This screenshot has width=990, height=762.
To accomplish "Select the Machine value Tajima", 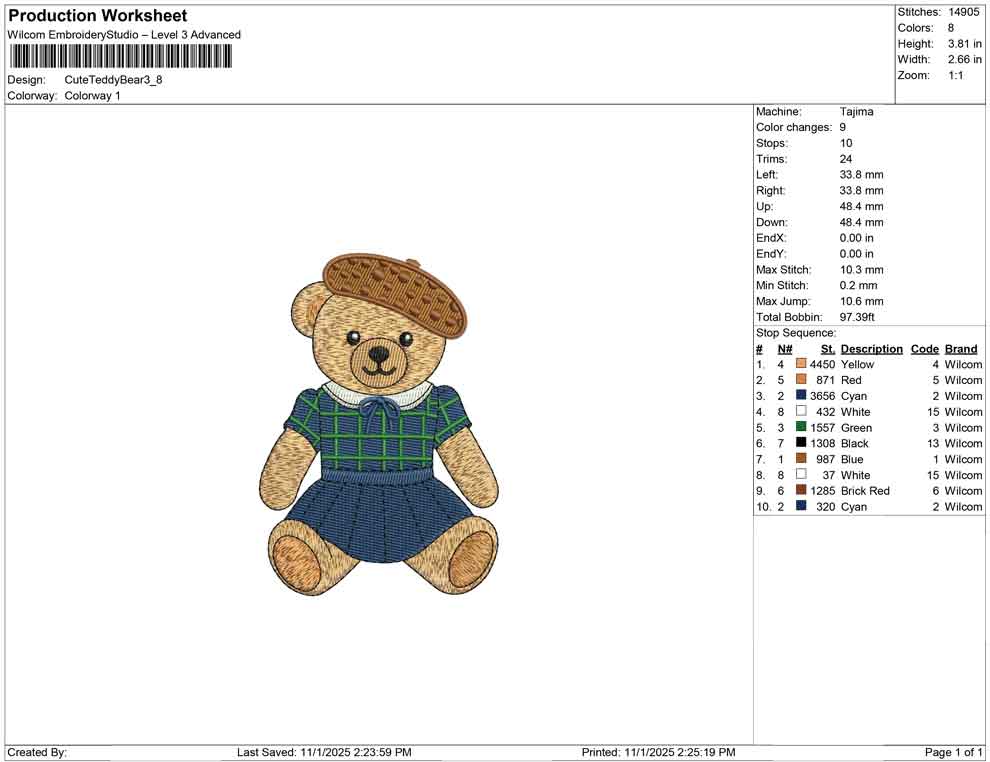I will coord(856,111).
